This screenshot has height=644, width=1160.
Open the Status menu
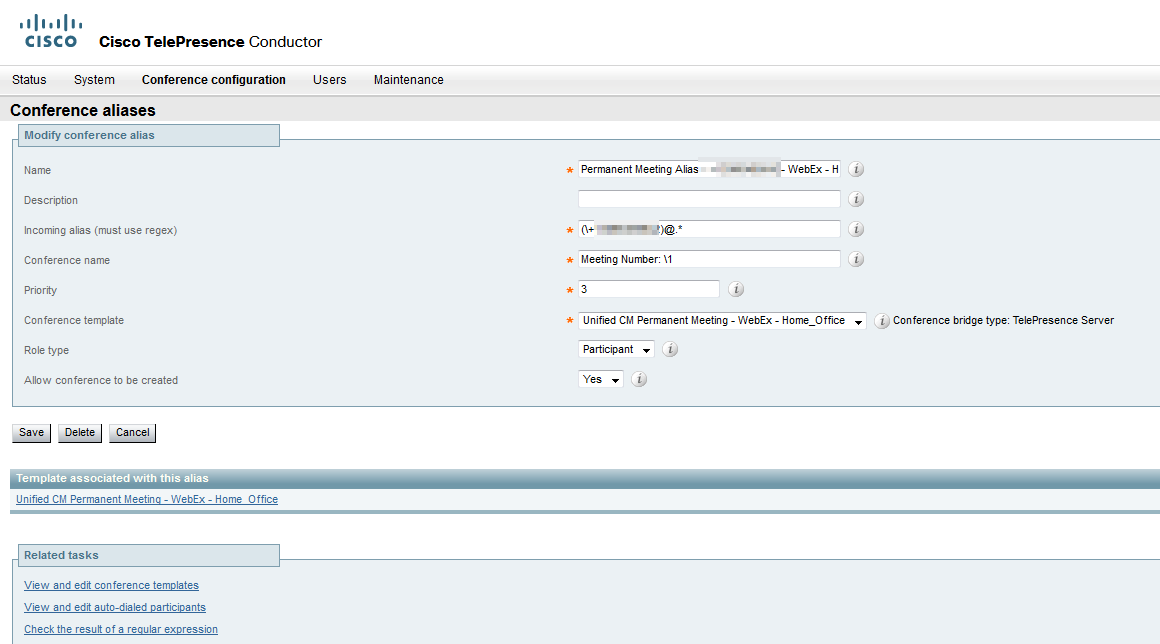click(29, 80)
